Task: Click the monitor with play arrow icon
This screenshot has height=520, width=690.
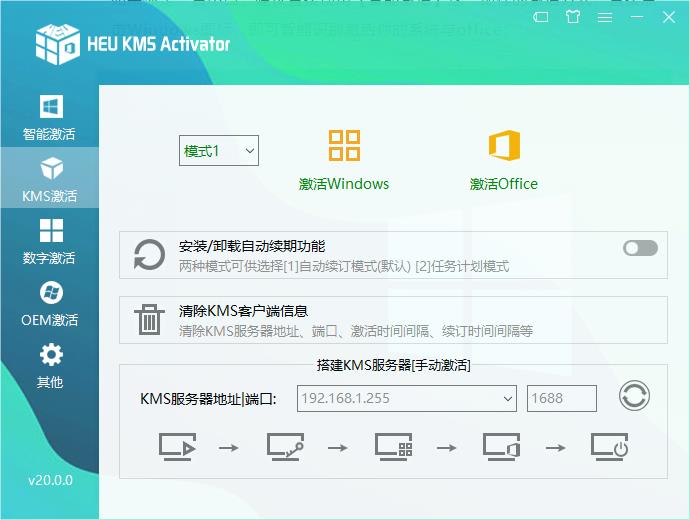Action: pyautogui.click(x=177, y=447)
